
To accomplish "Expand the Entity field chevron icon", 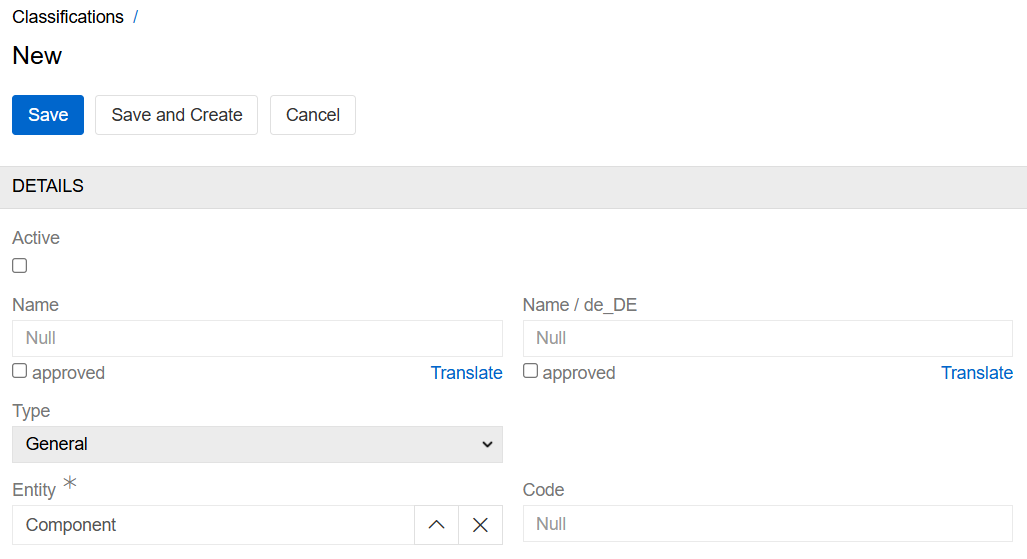I will [436, 525].
